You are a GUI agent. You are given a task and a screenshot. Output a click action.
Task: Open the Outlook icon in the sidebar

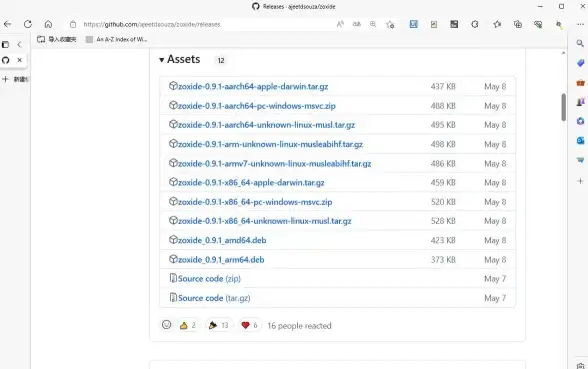click(x=580, y=140)
